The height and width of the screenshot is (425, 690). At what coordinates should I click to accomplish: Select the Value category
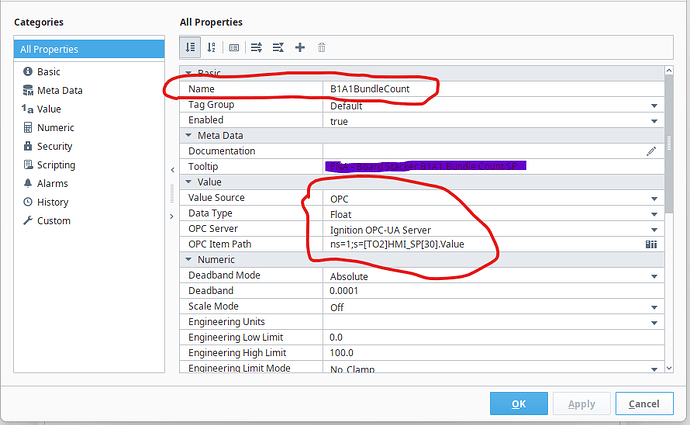42,109
